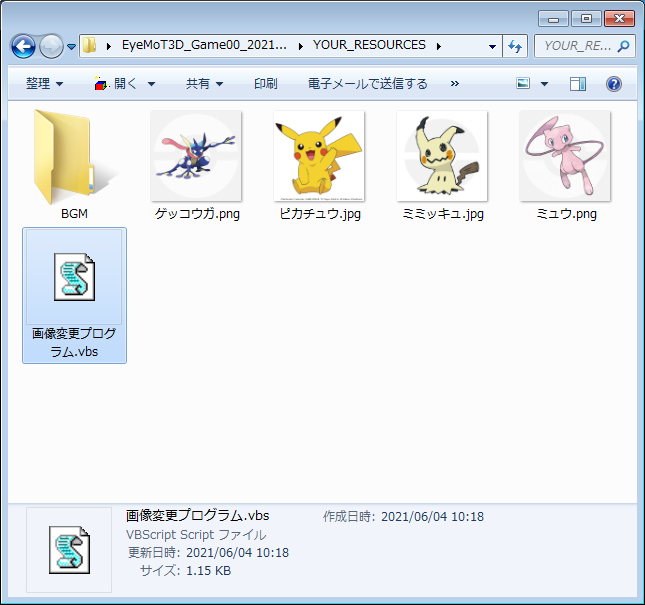This screenshot has height=605, width=645.
Task: Minimize the Explorer window
Action: pos(553,19)
